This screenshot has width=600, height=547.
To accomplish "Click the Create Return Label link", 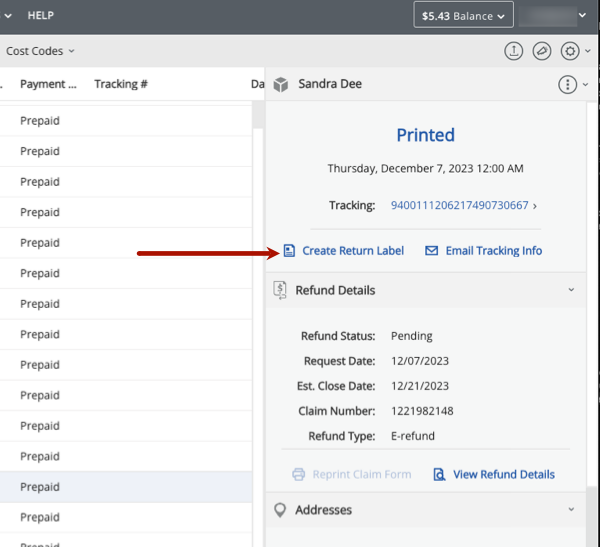I will click(353, 251).
